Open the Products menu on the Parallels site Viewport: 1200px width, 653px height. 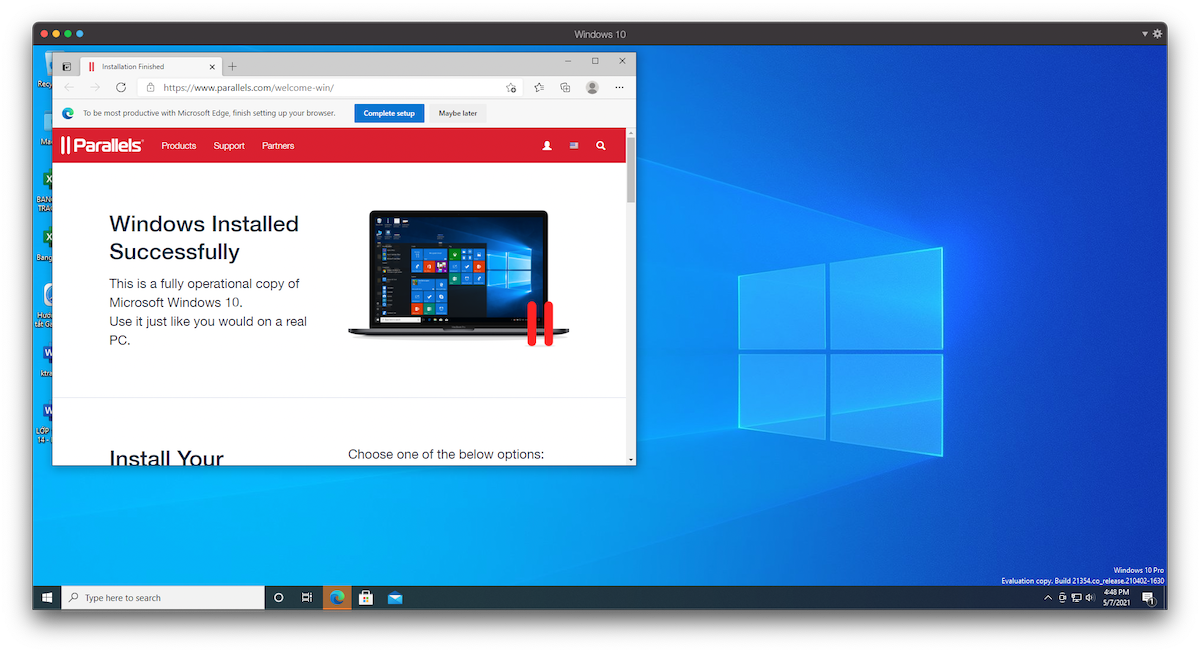(x=178, y=145)
